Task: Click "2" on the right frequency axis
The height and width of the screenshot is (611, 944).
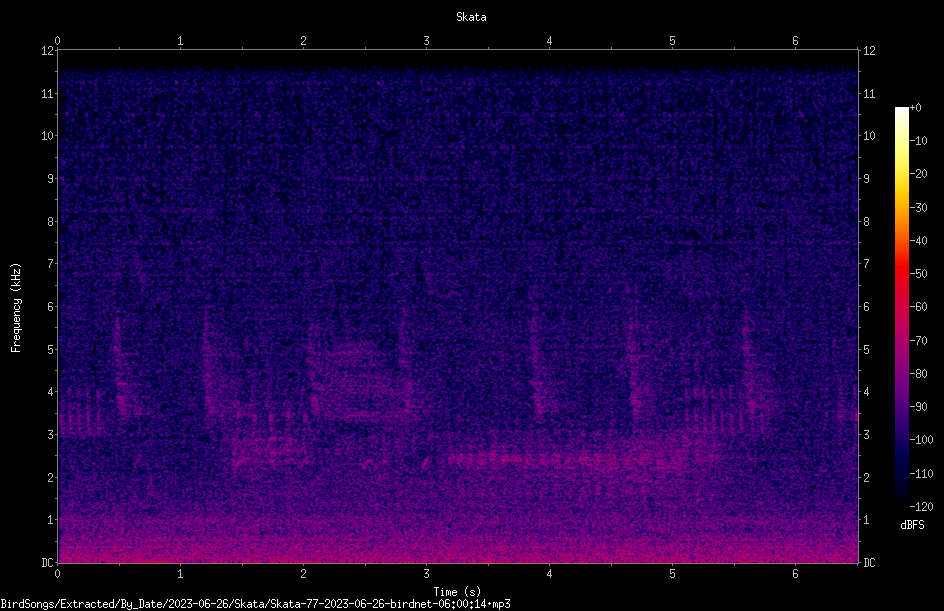Action: [866, 477]
